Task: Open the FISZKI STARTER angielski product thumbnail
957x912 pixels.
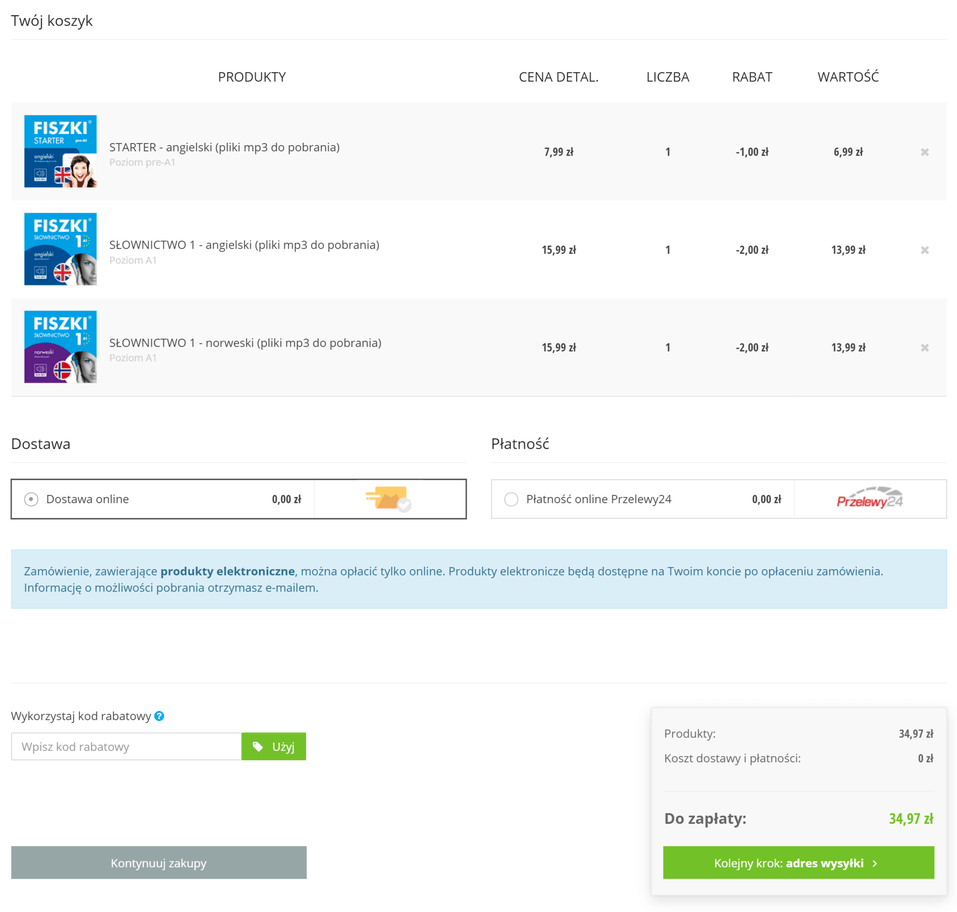Action: pyautogui.click(x=60, y=151)
